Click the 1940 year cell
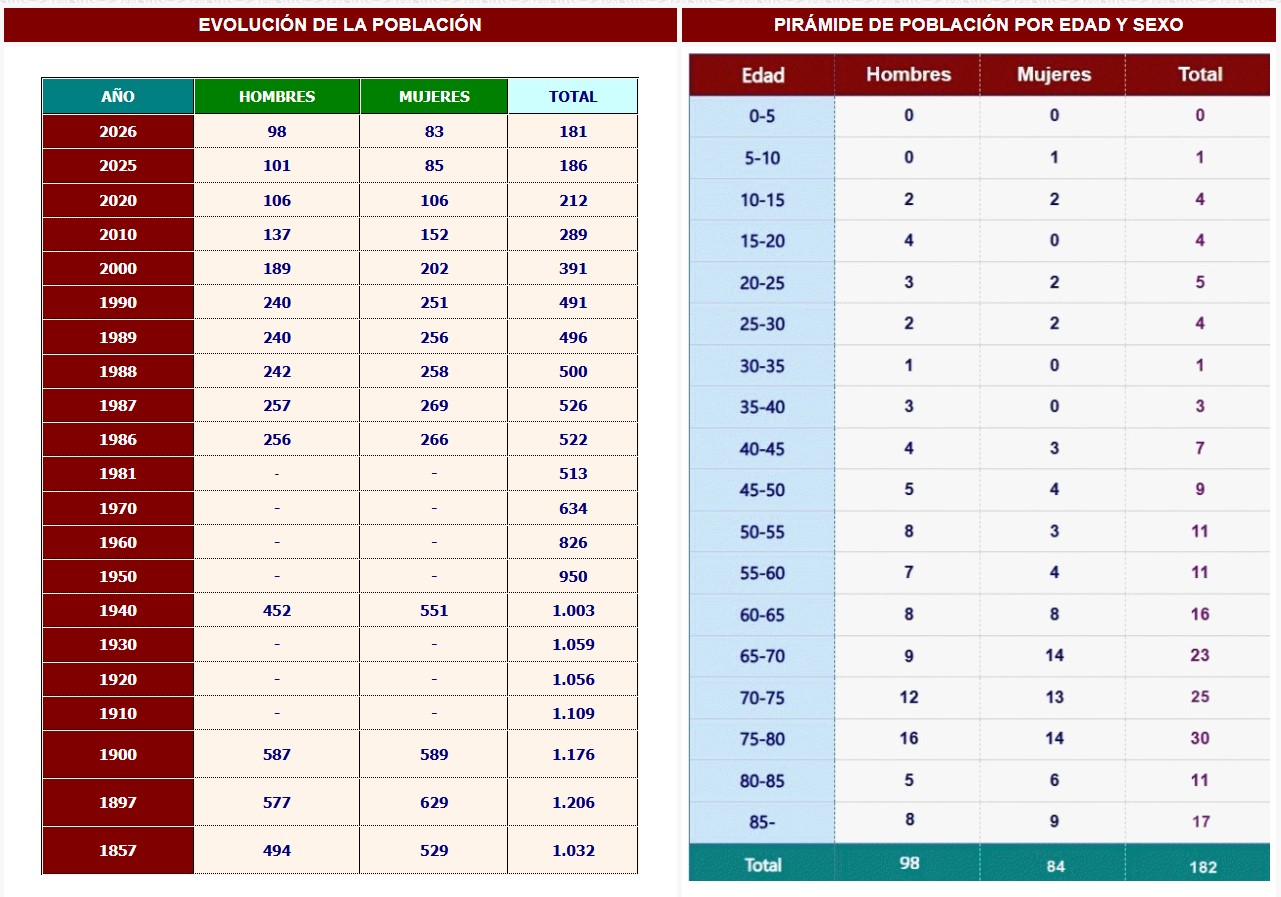This screenshot has width=1281, height=897. tap(118, 611)
